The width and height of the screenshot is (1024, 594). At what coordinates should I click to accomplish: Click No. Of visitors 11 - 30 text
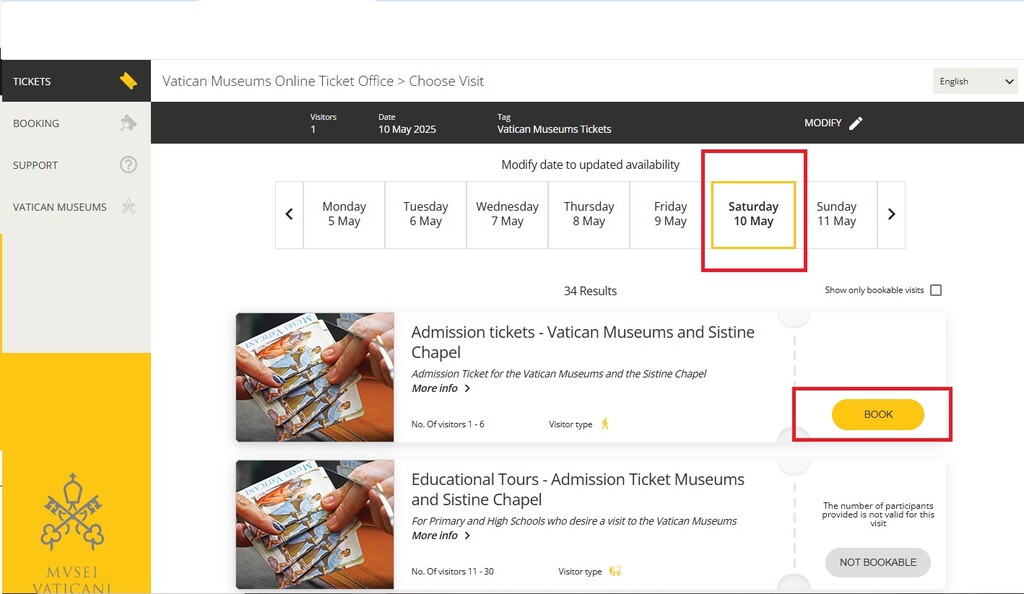453,572
